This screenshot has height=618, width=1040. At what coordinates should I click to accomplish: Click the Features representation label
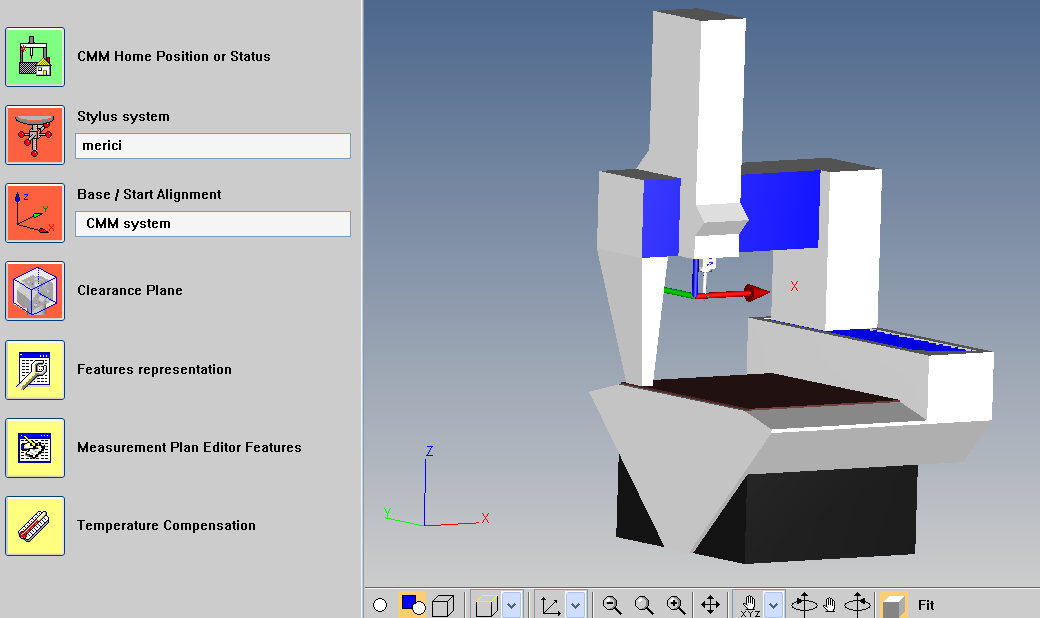pyautogui.click(x=155, y=369)
